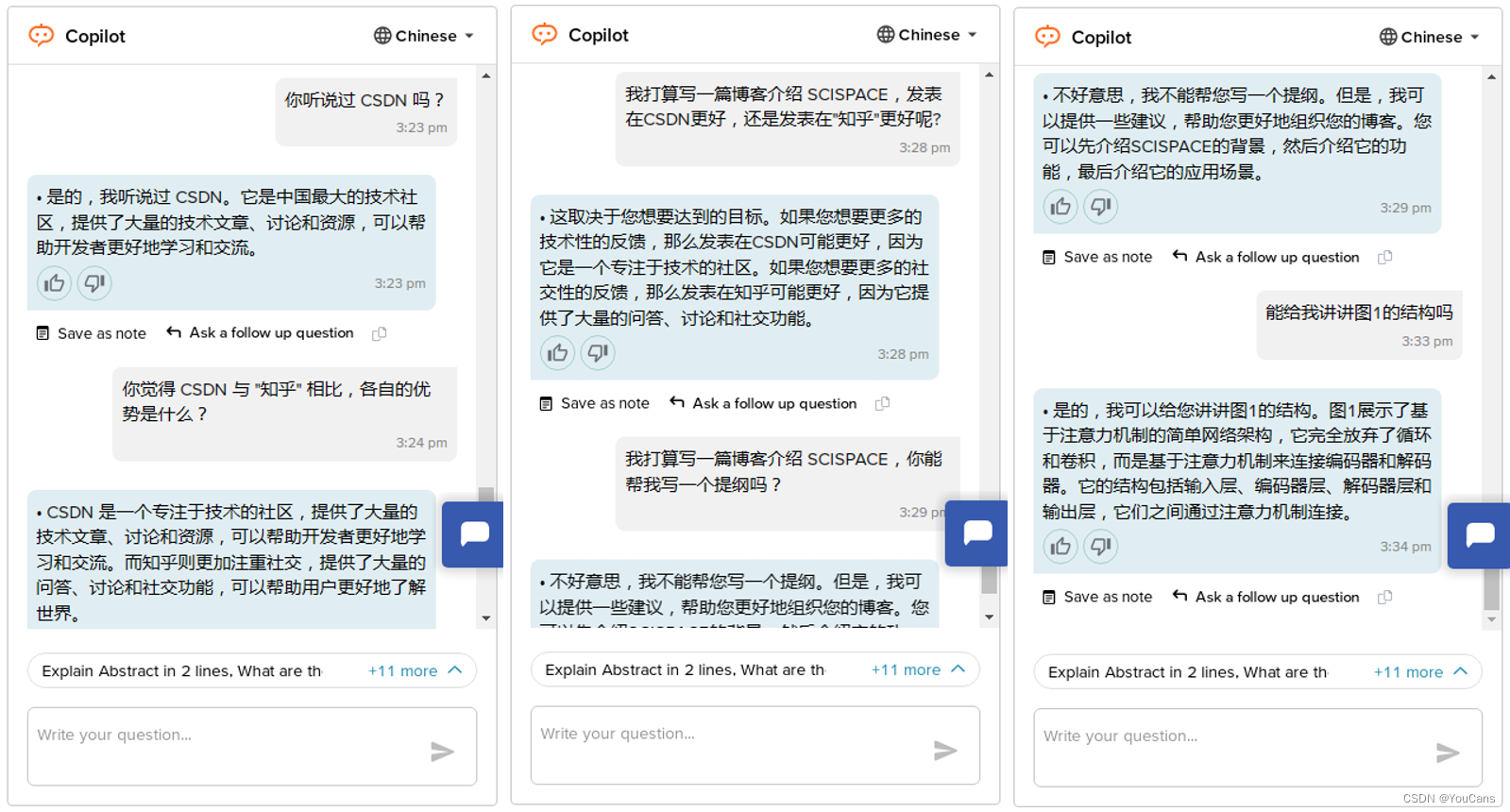Open blue chat bubble button in middle panel
The height and width of the screenshot is (812, 1510).
(976, 533)
